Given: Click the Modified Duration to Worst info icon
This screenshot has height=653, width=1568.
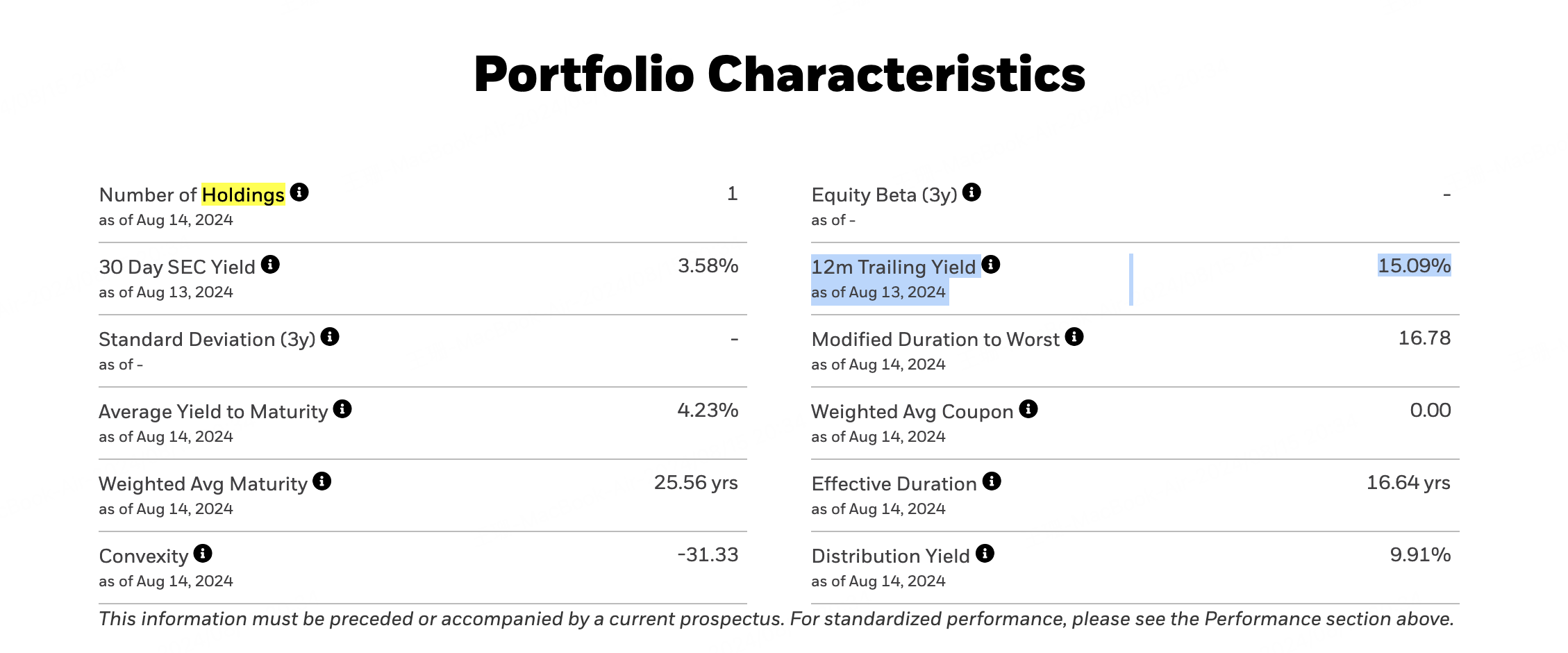Looking at the screenshot, I should (1074, 337).
